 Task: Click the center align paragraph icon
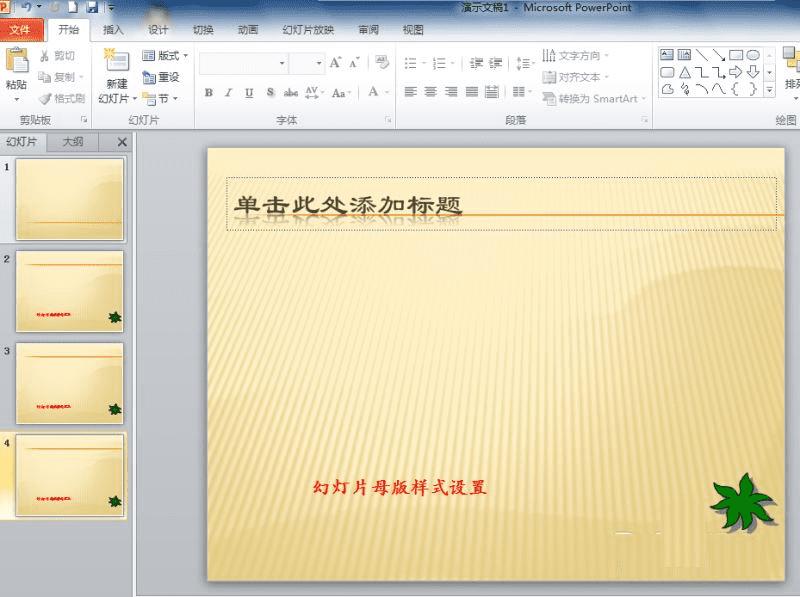[x=431, y=92]
